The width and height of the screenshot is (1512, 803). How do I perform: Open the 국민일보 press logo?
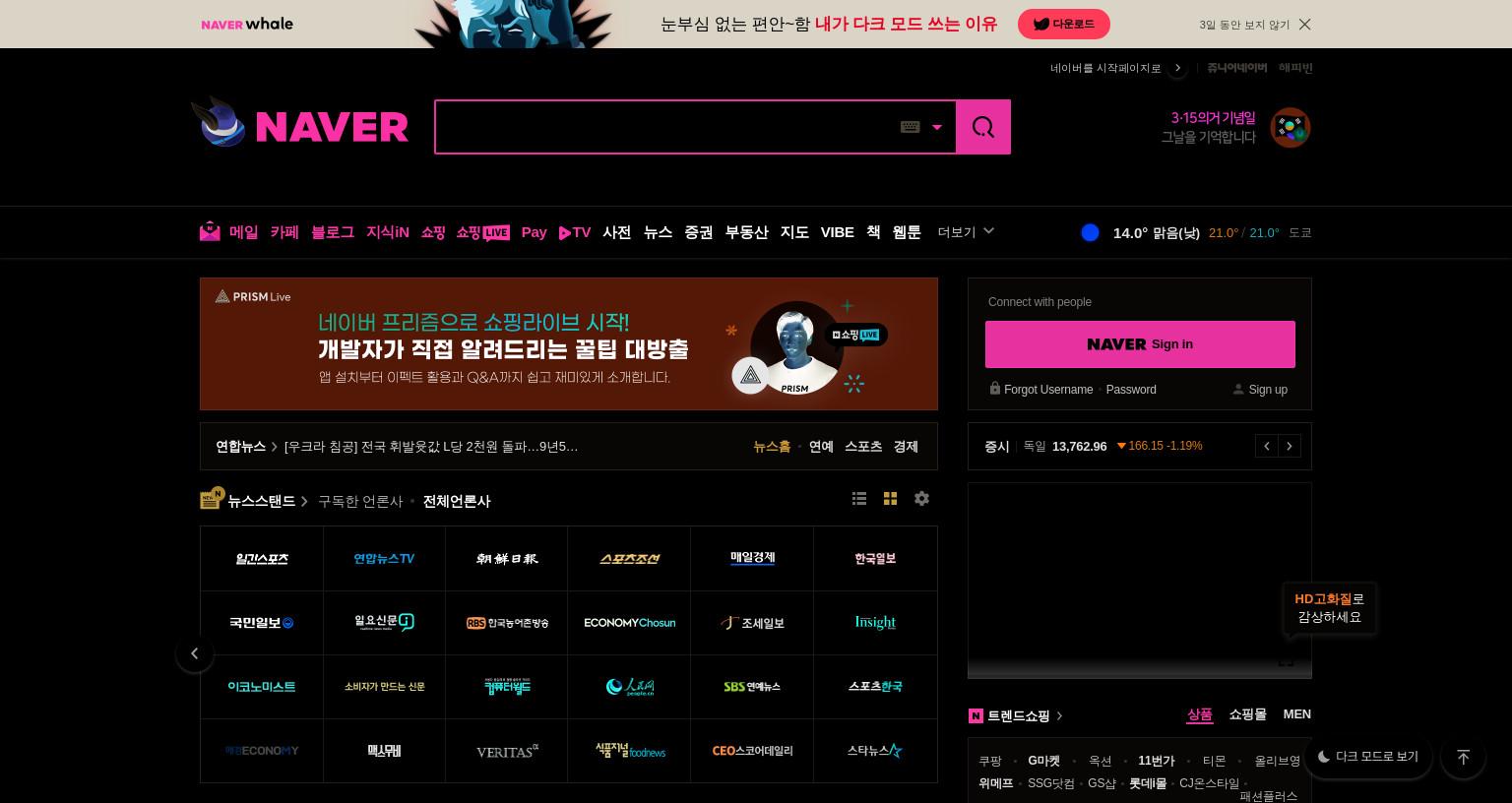tap(262, 623)
